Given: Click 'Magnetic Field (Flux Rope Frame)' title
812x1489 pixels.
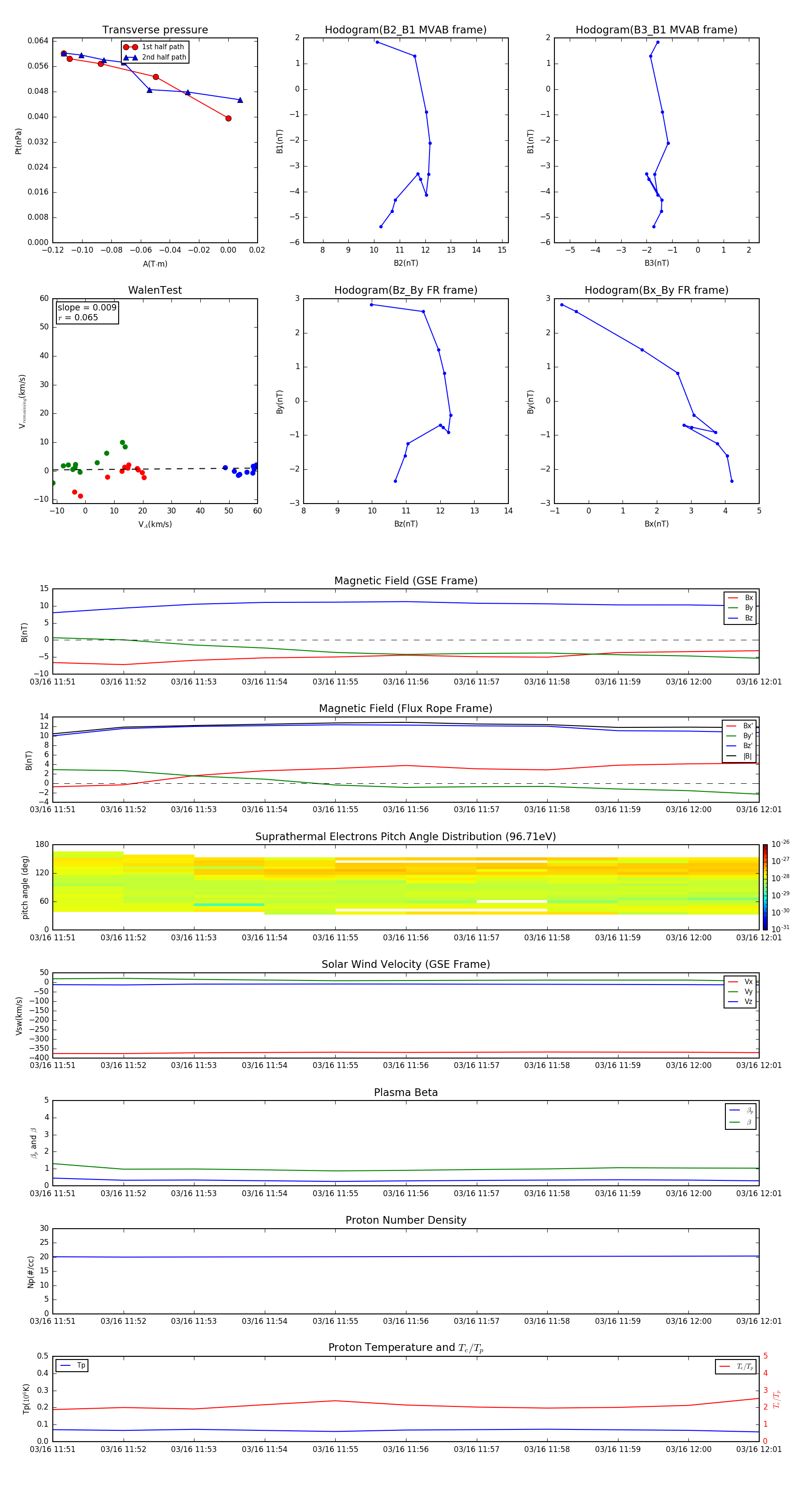Looking at the screenshot, I should coord(406,708).
